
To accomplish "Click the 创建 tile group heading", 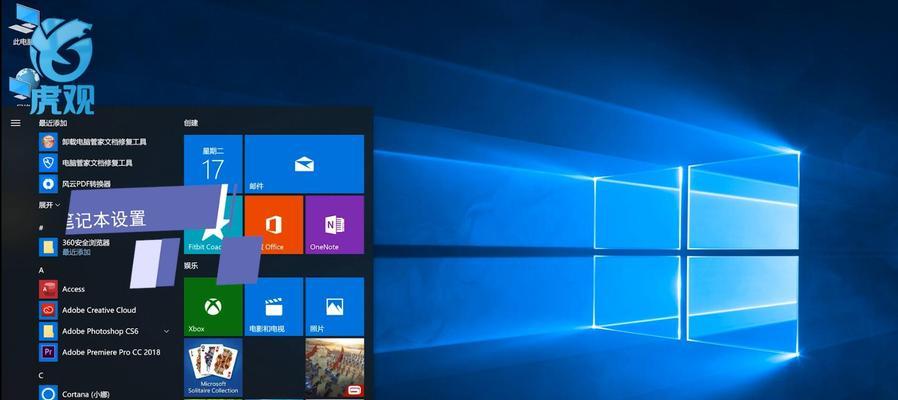I will (x=191, y=123).
